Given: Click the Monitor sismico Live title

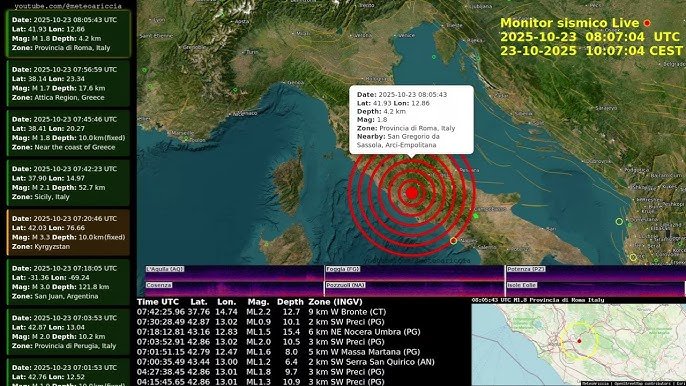Looking at the screenshot, I should click(x=569, y=23).
